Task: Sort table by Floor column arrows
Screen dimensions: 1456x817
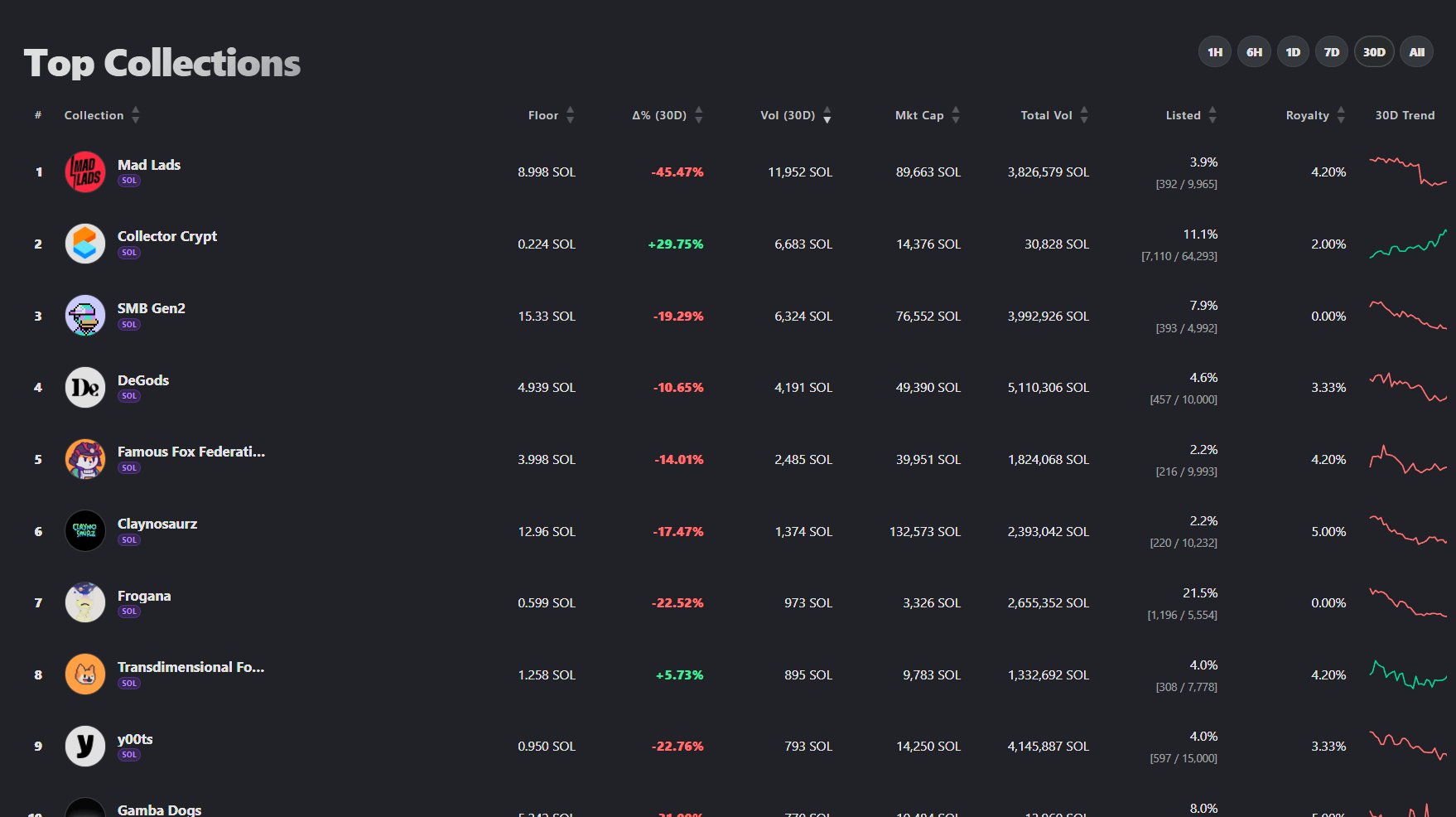Action: (x=570, y=115)
